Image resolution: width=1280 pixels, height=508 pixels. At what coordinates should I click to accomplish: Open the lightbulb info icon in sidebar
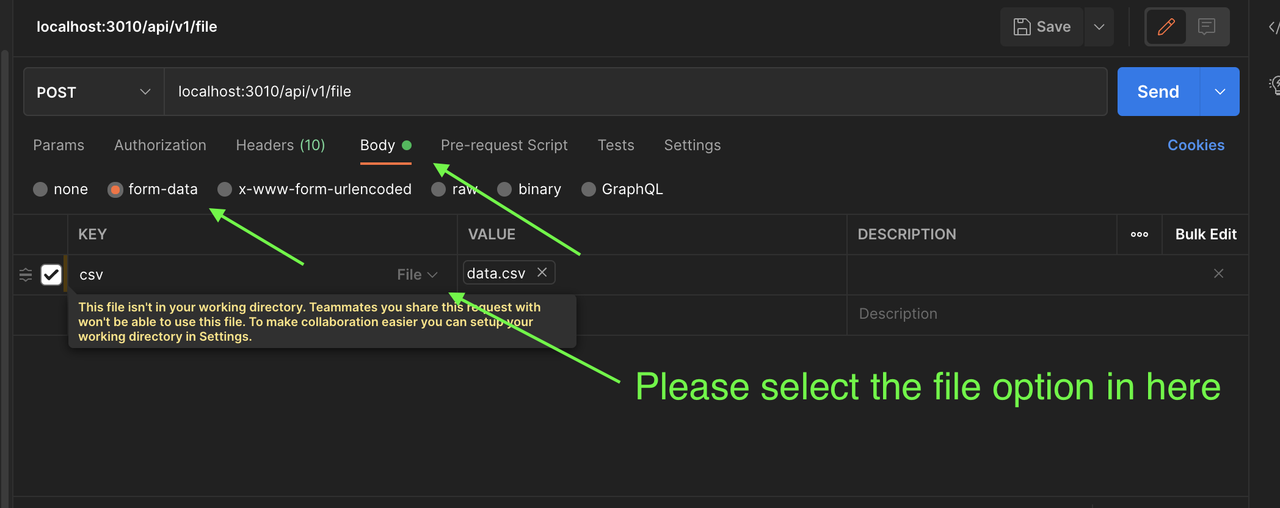1275,86
